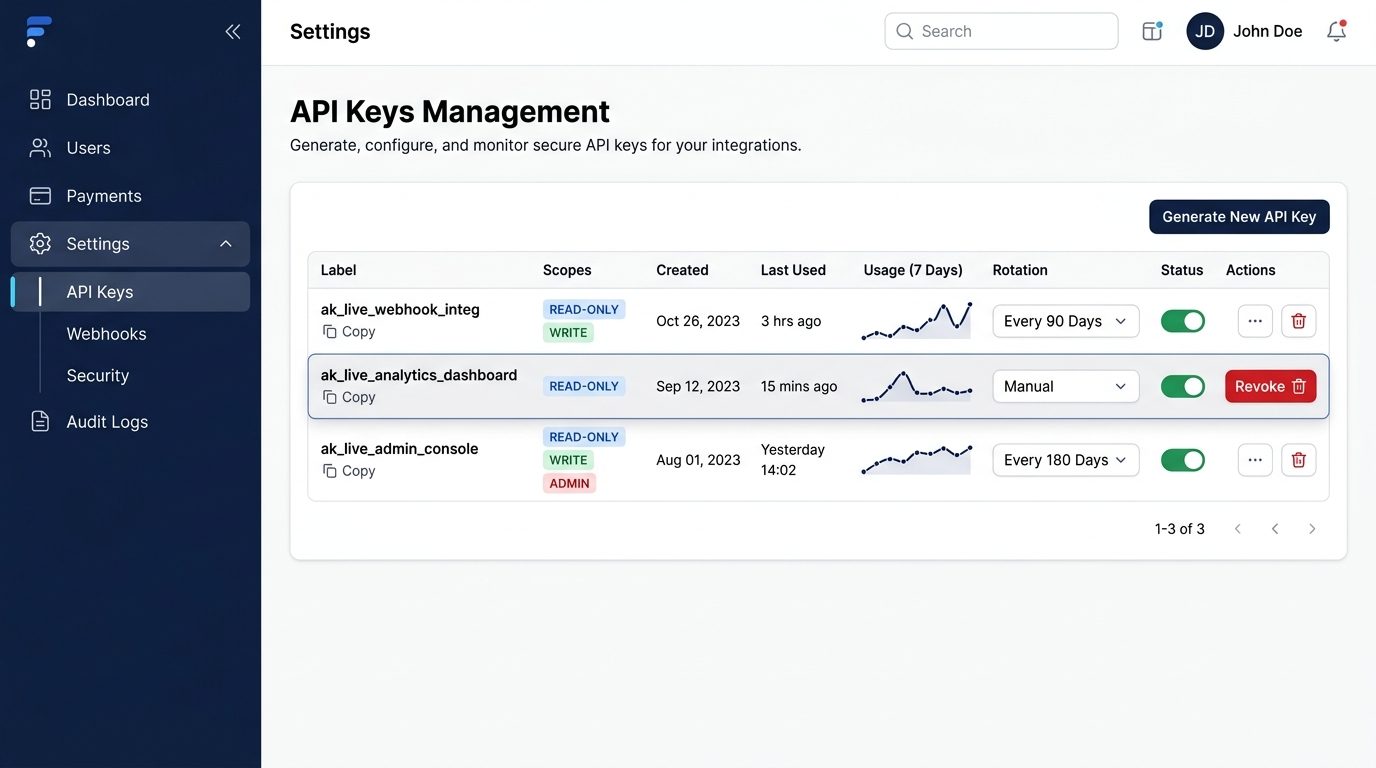
Task: Disable the ak_live_webhook_integ key toggle
Action: coord(1183,321)
